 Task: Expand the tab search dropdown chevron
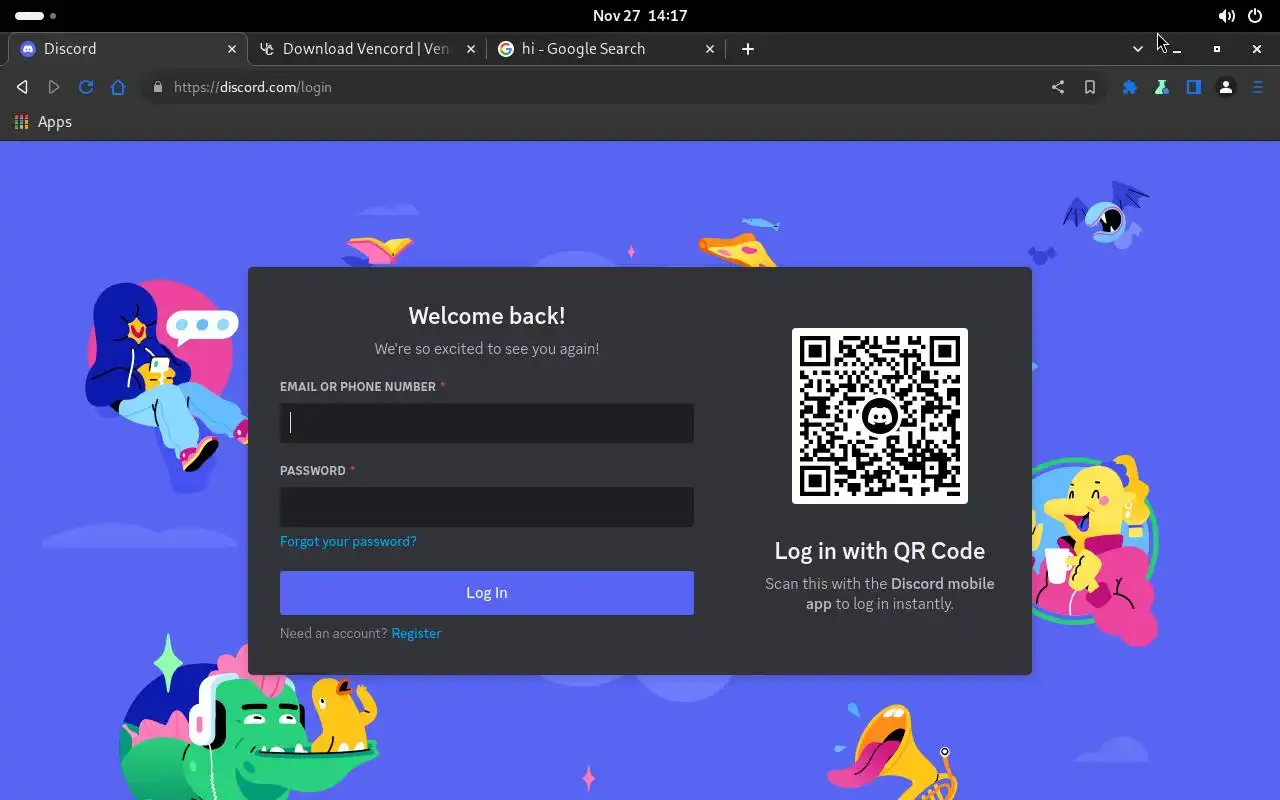pos(1138,49)
